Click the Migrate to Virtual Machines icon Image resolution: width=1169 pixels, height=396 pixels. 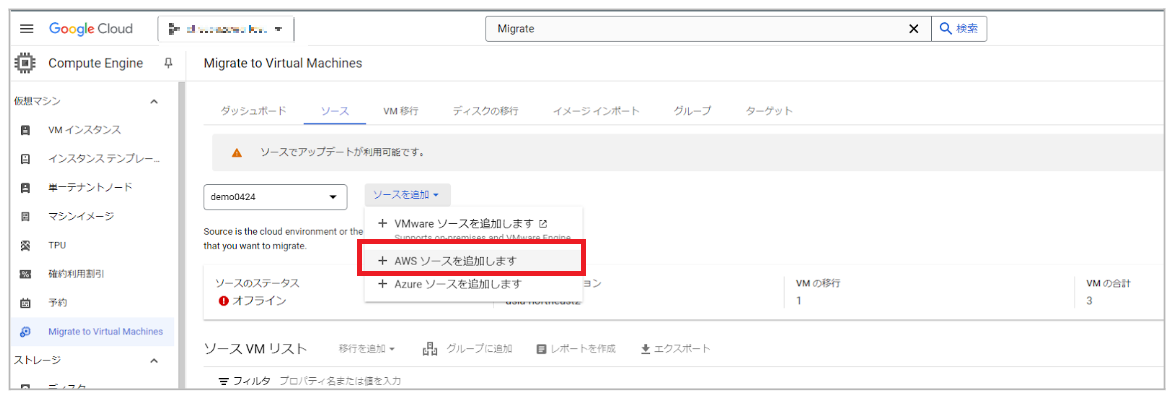point(25,332)
